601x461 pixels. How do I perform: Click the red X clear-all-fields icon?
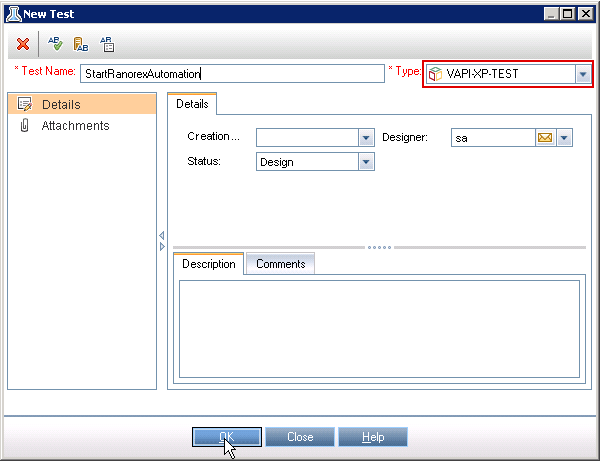(23, 44)
